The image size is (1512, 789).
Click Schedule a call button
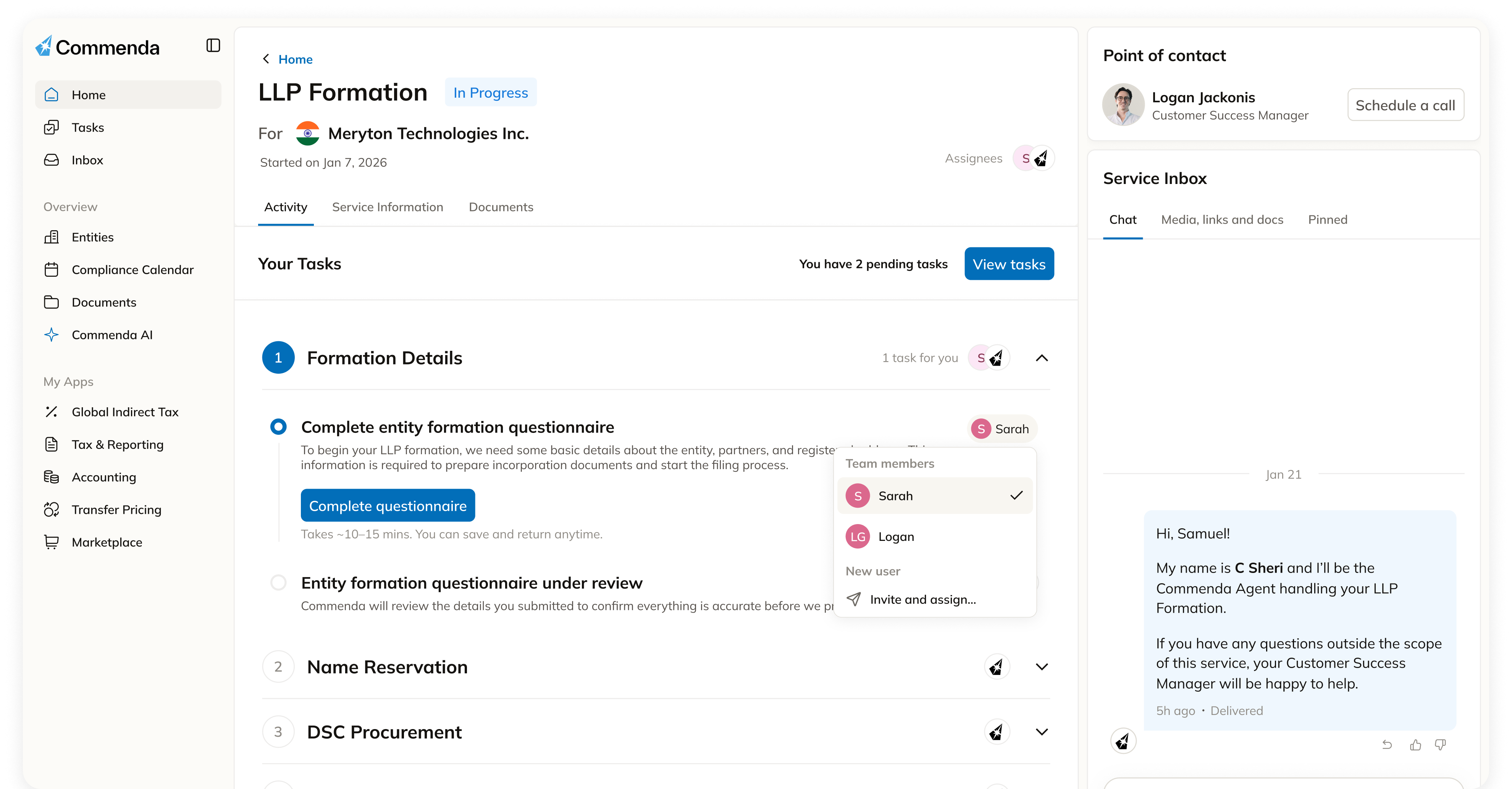[x=1406, y=105]
